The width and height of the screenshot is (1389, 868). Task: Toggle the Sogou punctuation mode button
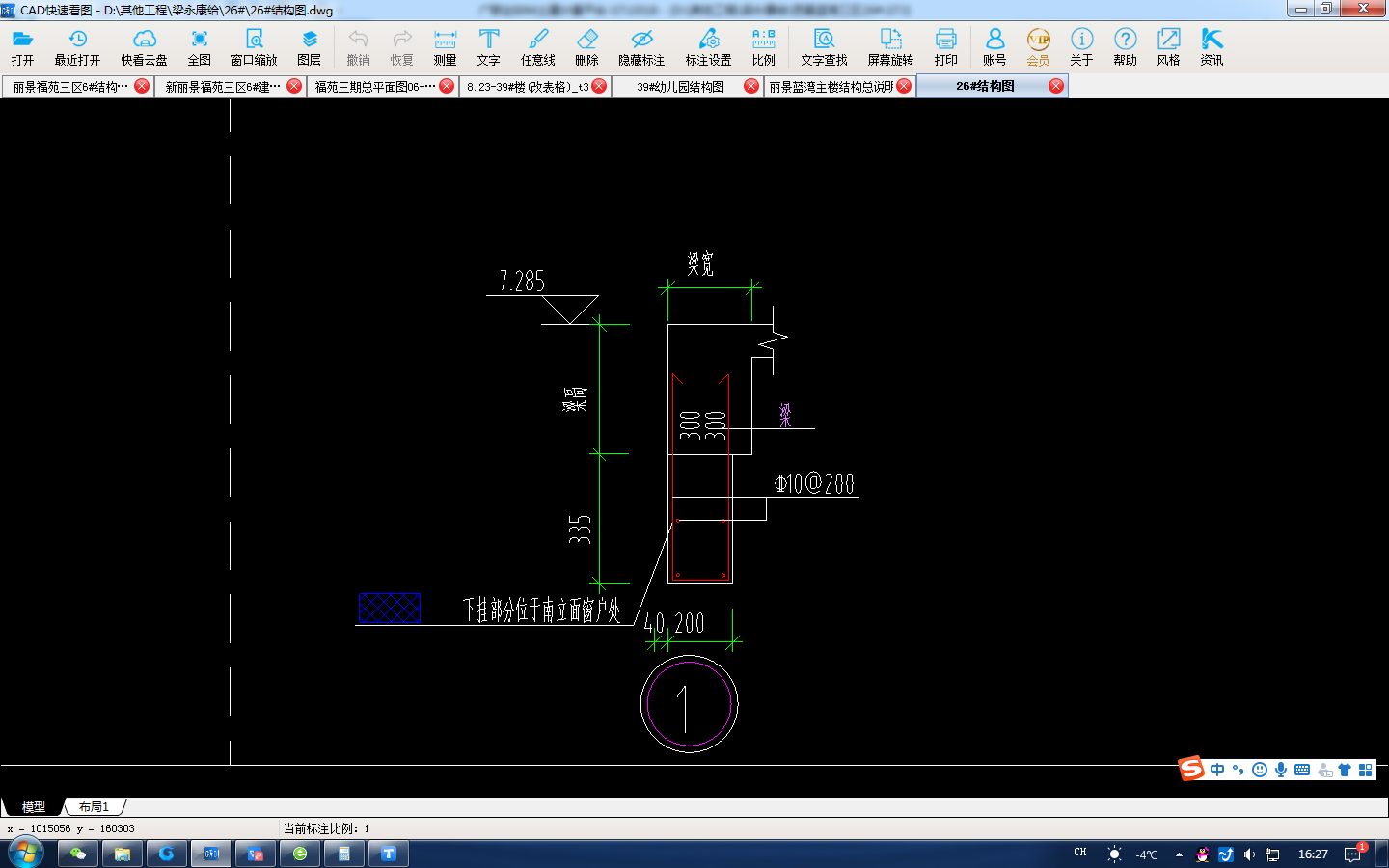click(x=1238, y=770)
